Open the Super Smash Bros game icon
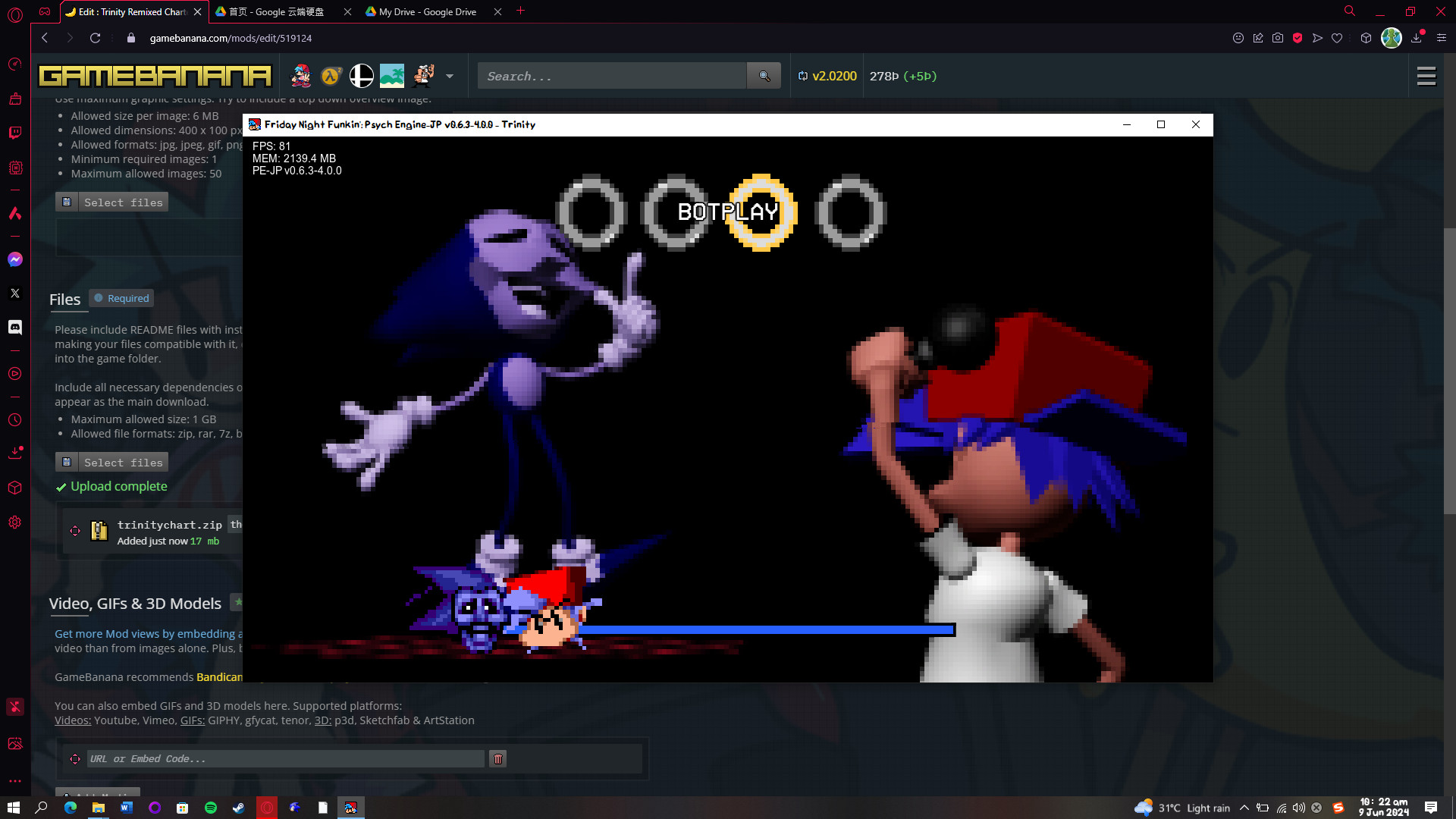Viewport: 1456px width, 819px height. (x=361, y=76)
